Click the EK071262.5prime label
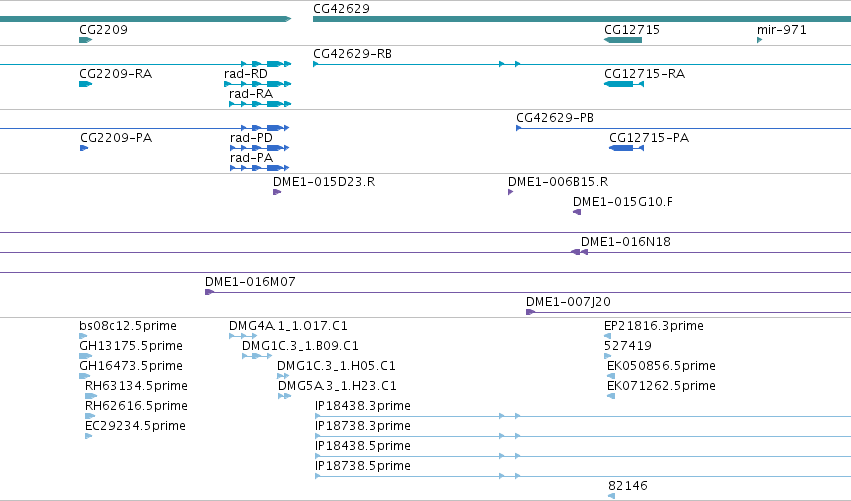The height and width of the screenshot is (501, 851). pos(661,386)
